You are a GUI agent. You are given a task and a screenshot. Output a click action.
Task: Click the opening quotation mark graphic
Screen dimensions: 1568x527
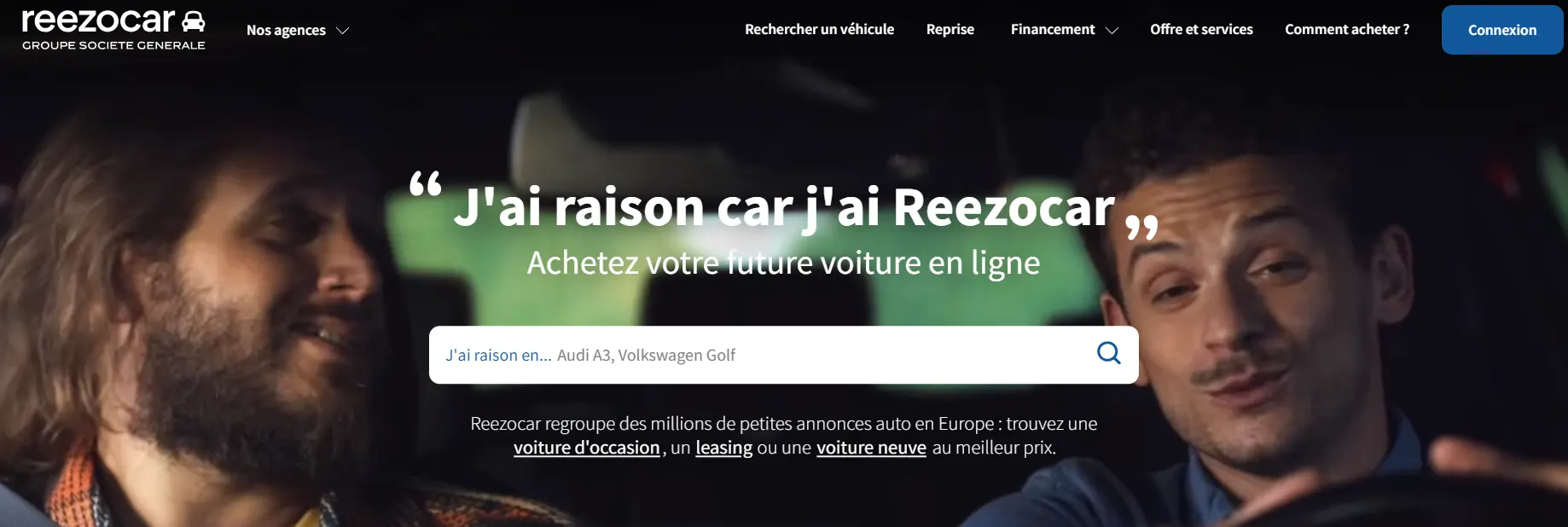click(425, 184)
